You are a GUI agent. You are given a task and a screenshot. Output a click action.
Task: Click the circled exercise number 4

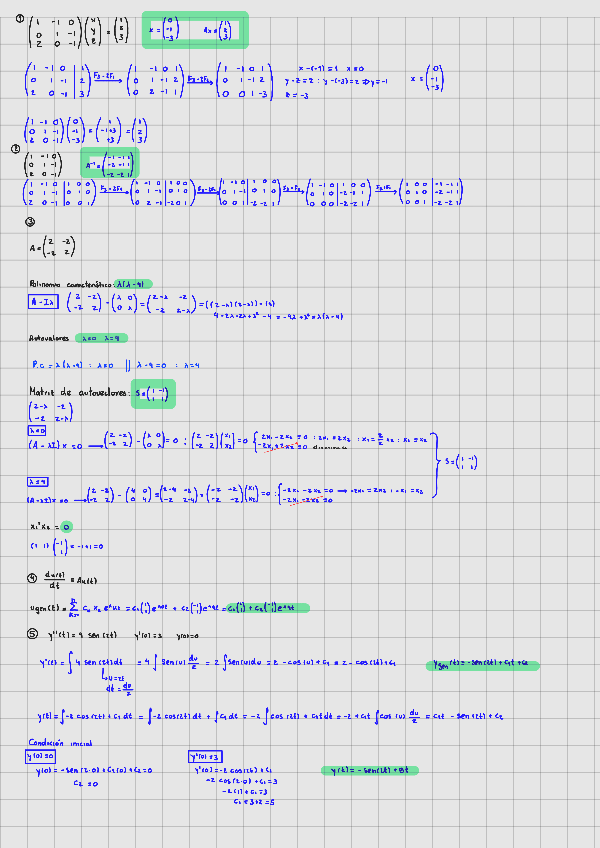pos(32,578)
